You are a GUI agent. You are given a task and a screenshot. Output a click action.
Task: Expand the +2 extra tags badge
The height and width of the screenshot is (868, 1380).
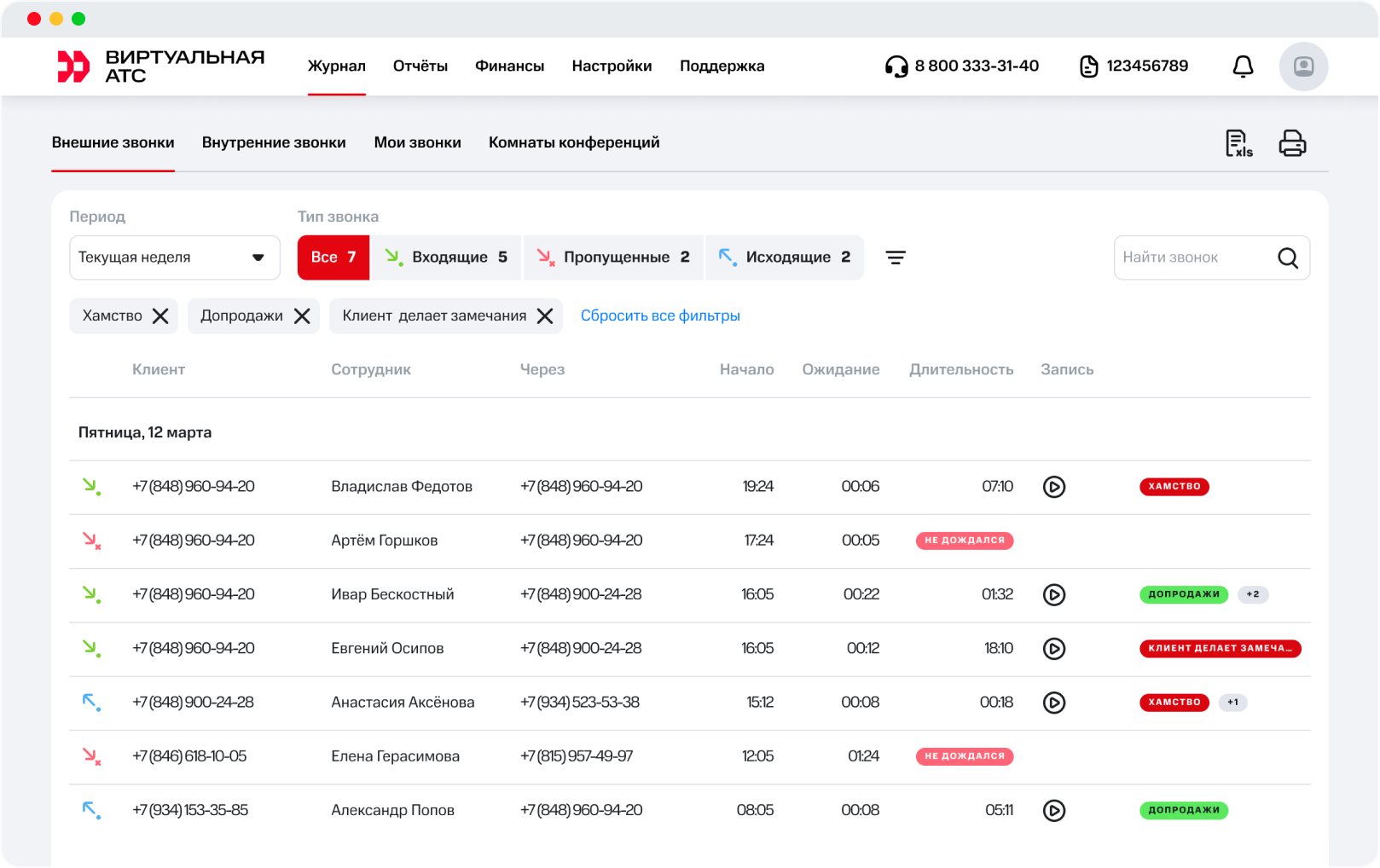[x=1253, y=595]
